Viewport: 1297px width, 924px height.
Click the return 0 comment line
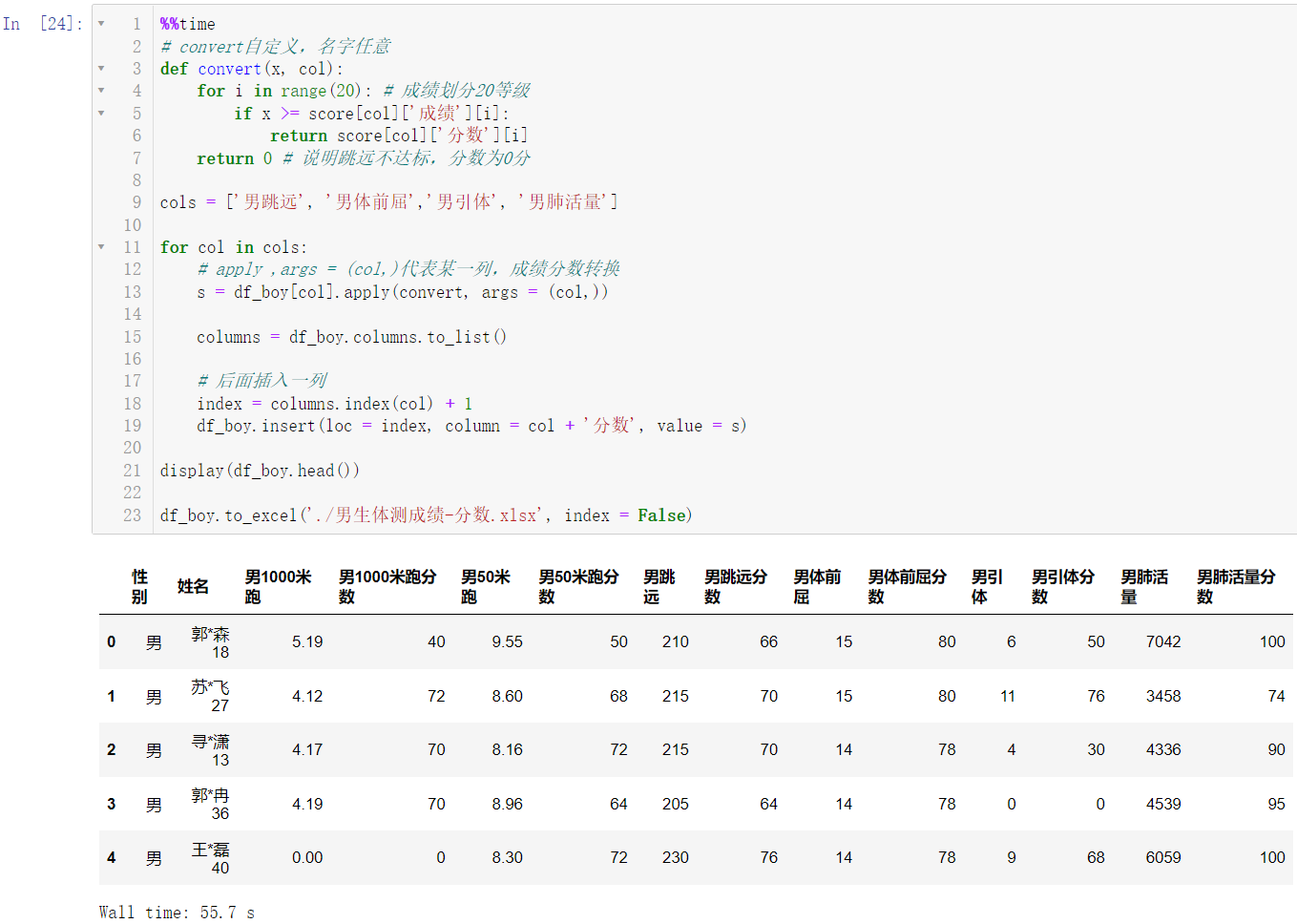(x=364, y=158)
